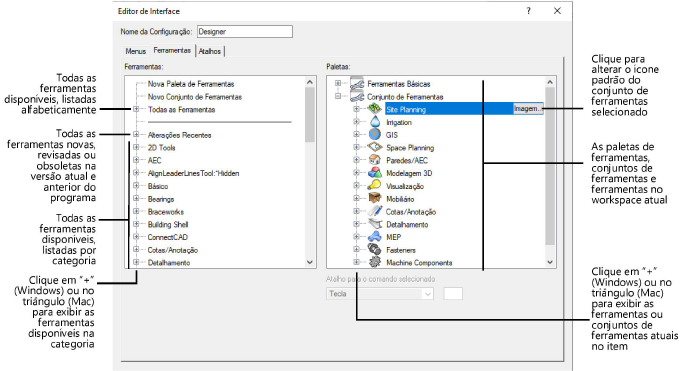This screenshot has height=371, width=686.
Task: Select the Machine Components row label
Action: (419, 262)
